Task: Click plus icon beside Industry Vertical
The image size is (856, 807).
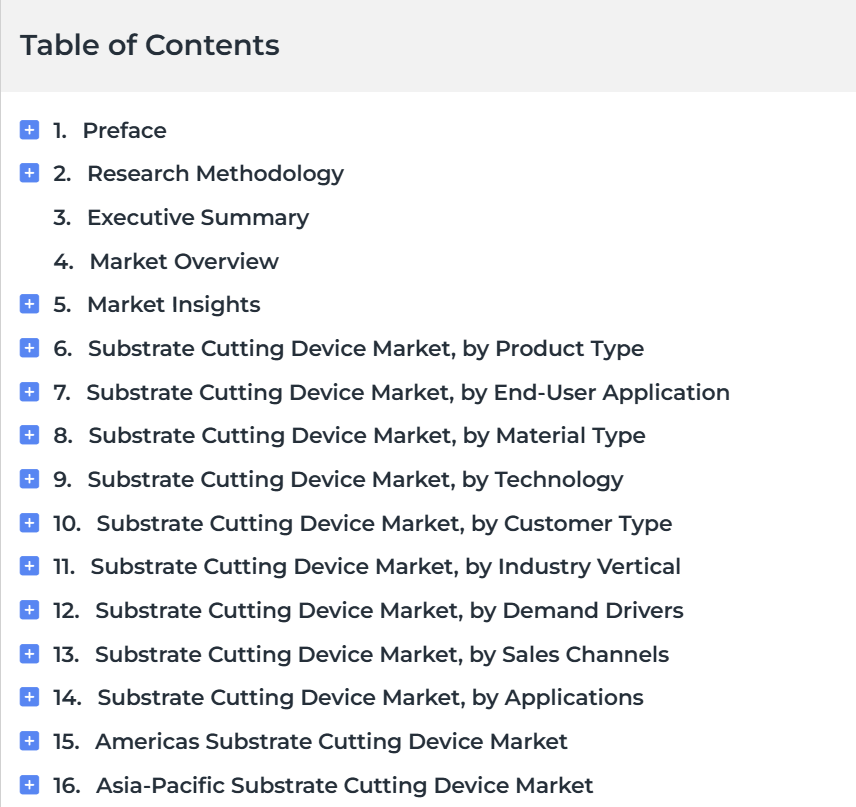Action: (x=29, y=566)
